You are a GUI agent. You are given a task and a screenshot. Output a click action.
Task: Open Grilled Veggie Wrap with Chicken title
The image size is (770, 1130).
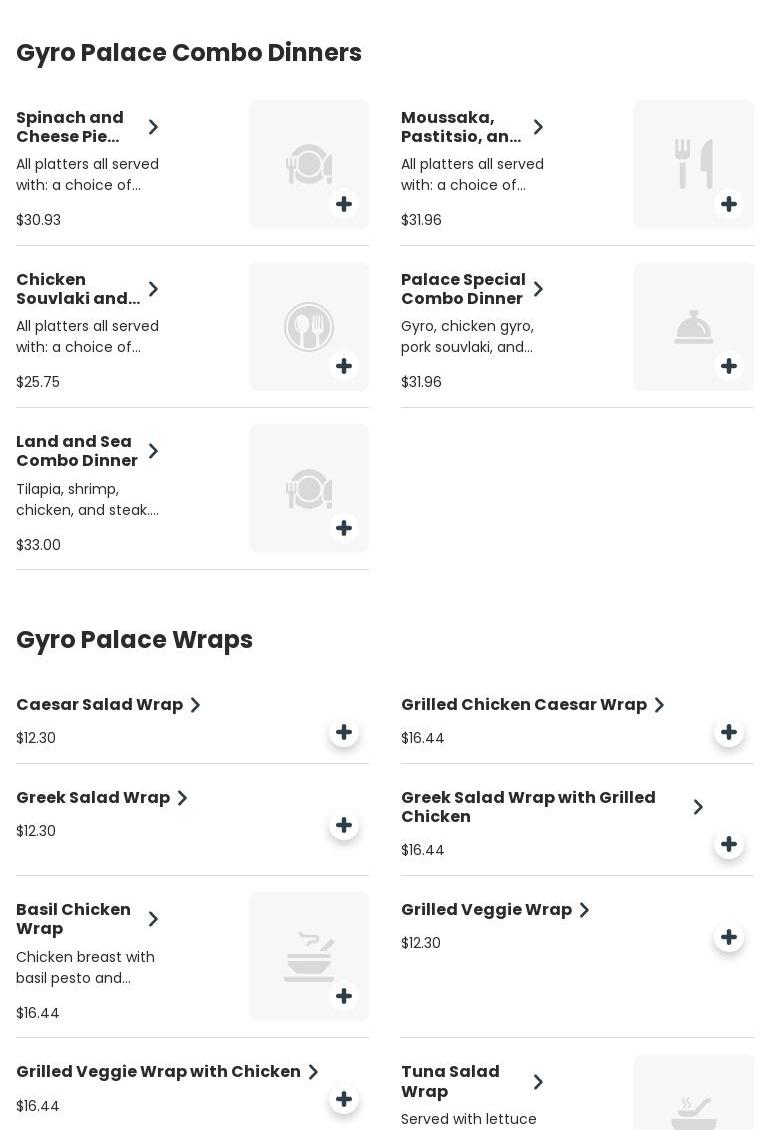tap(158, 1072)
